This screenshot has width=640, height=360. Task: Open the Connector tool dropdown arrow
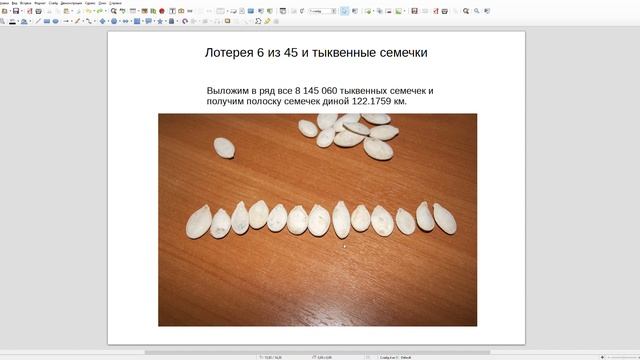(95, 21)
